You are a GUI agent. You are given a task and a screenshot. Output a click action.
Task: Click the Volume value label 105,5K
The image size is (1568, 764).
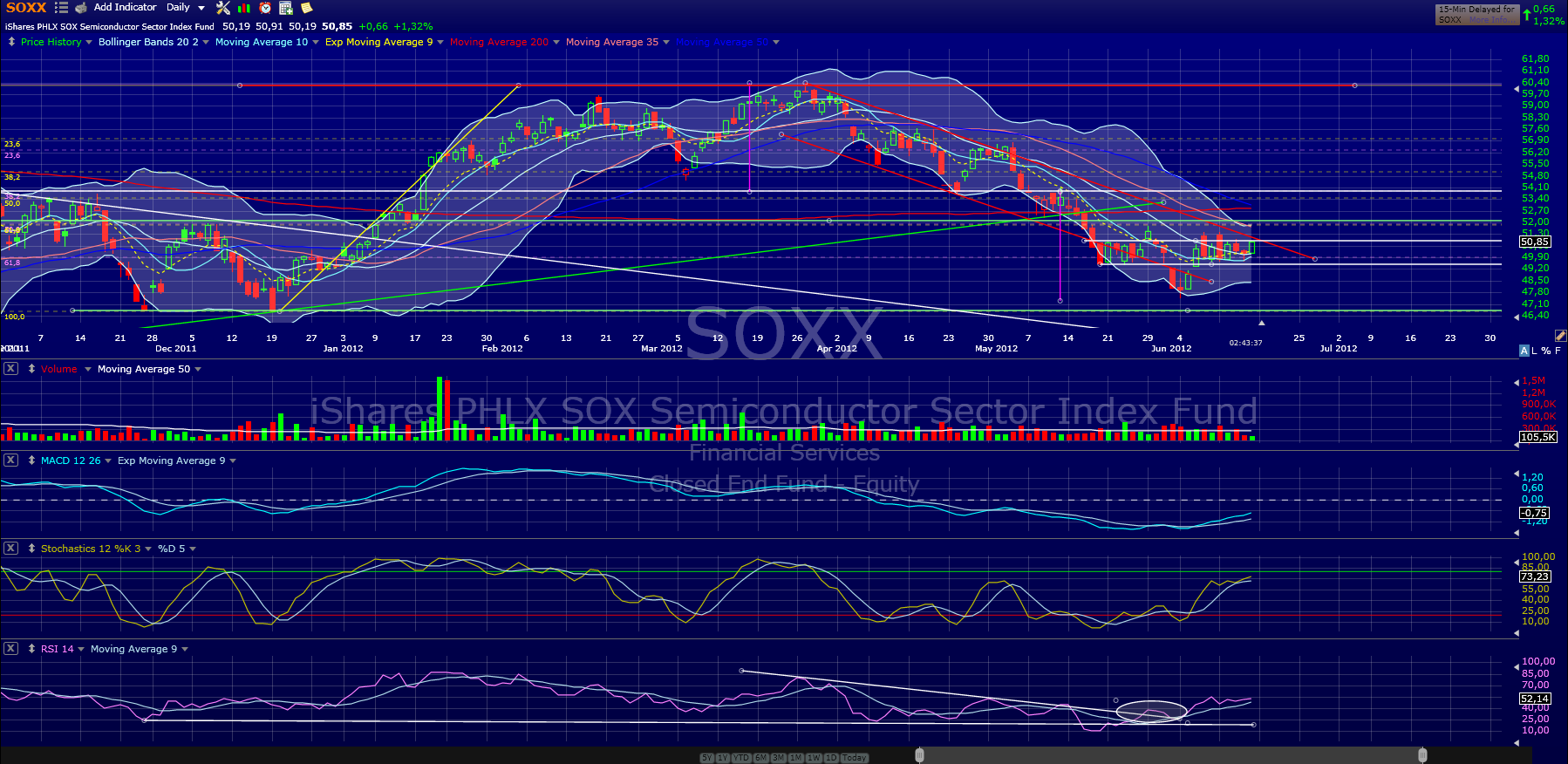click(x=1537, y=437)
